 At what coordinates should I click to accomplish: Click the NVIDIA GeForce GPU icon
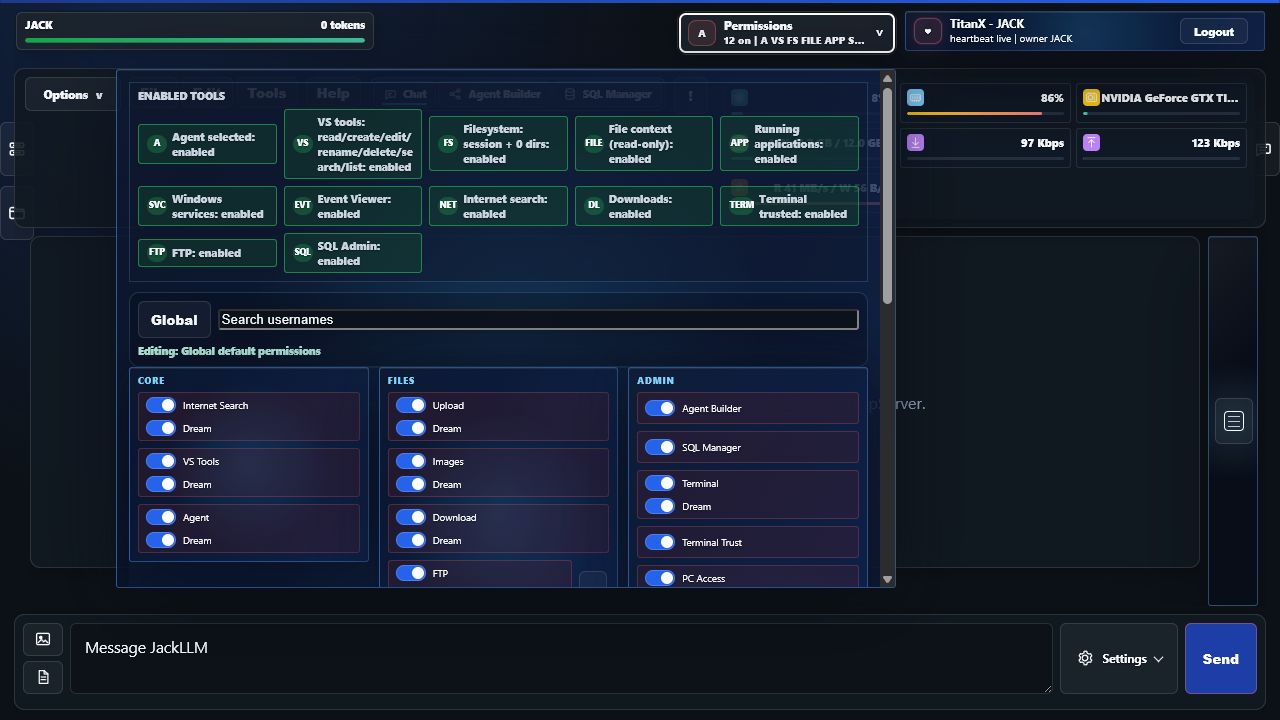click(x=1091, y=98)
